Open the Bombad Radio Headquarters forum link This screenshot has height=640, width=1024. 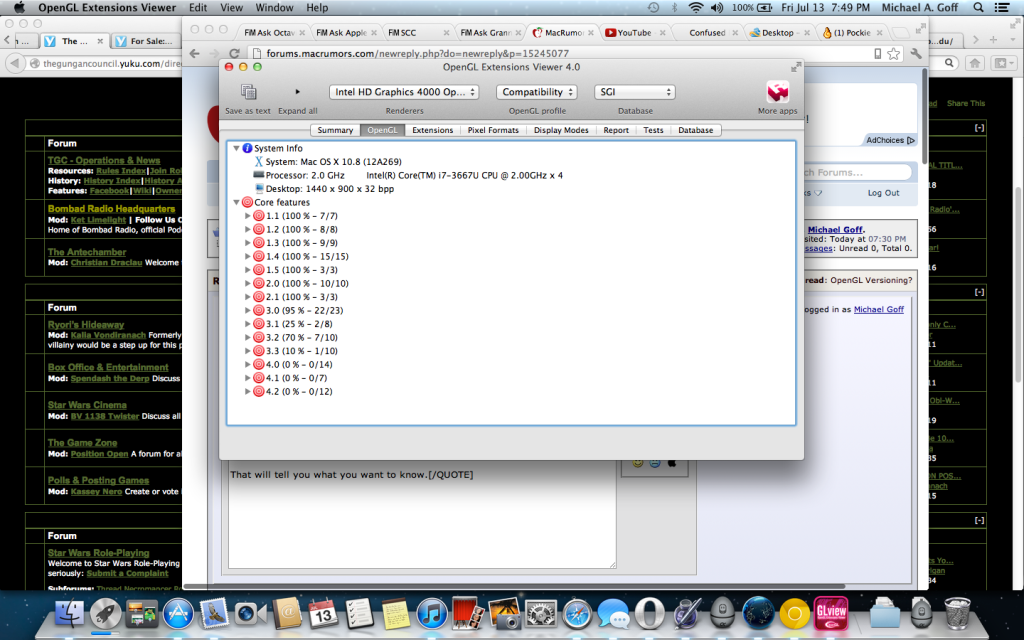tap(111, 209)
